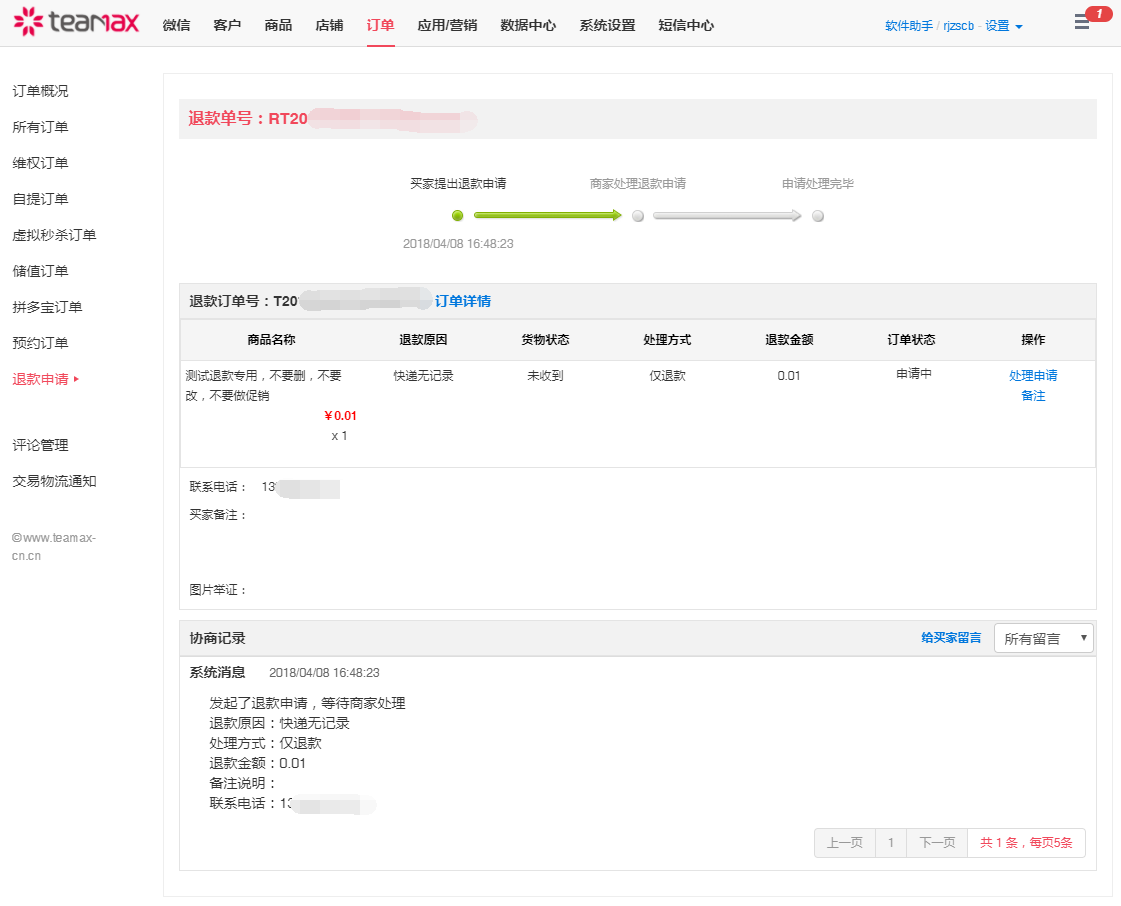Open the hamburger menu with notification badge

click(x=1082, y=22)
